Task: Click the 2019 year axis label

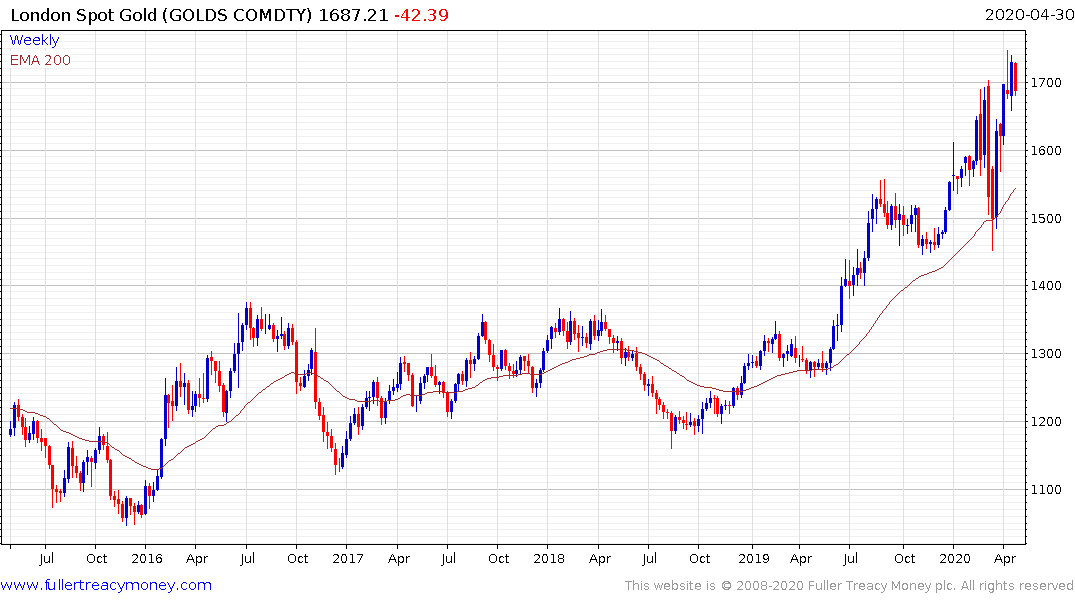Action: (753, 558)
